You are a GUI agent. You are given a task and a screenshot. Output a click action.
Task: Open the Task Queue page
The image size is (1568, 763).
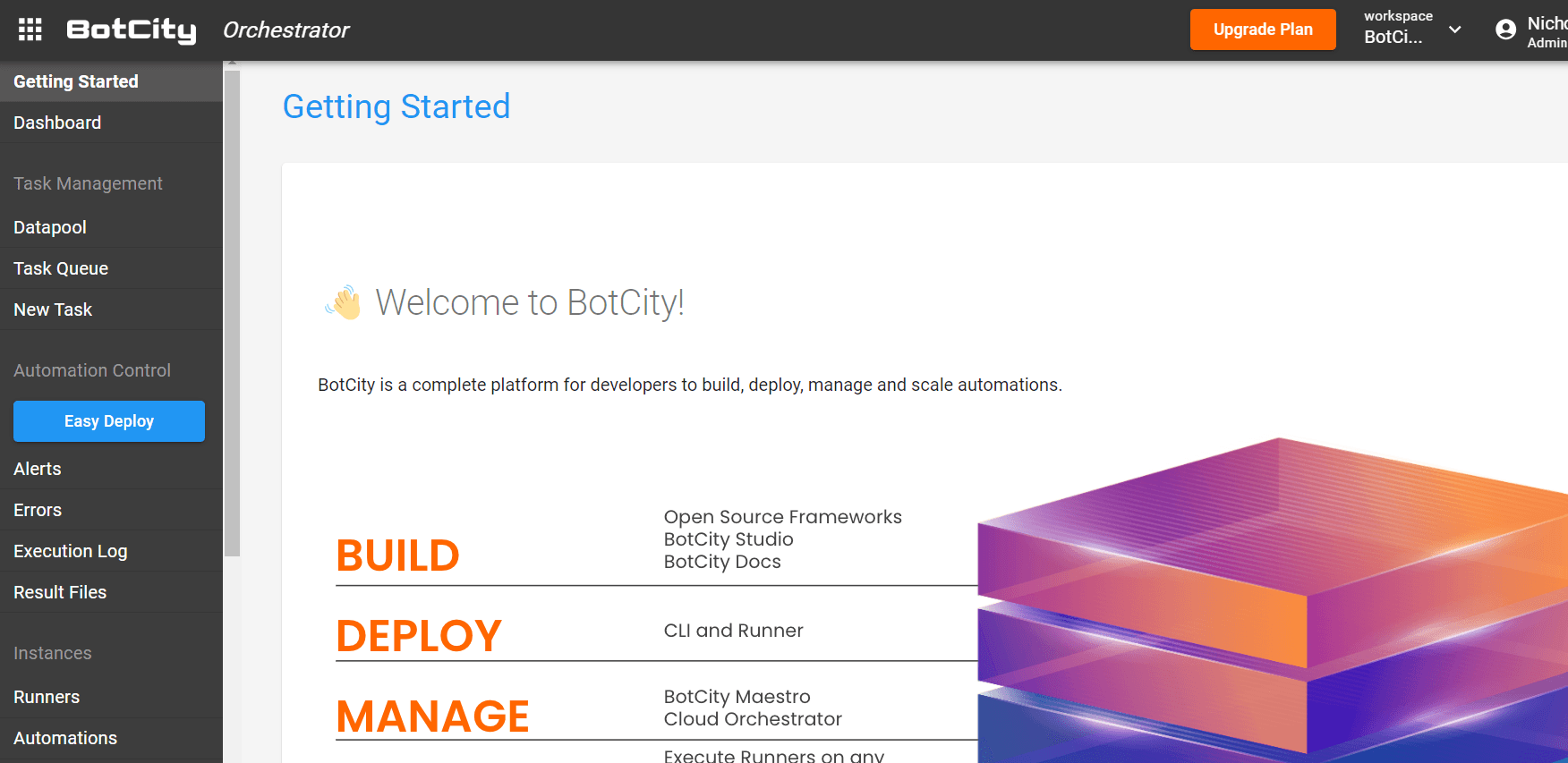[x=111, y=268]
